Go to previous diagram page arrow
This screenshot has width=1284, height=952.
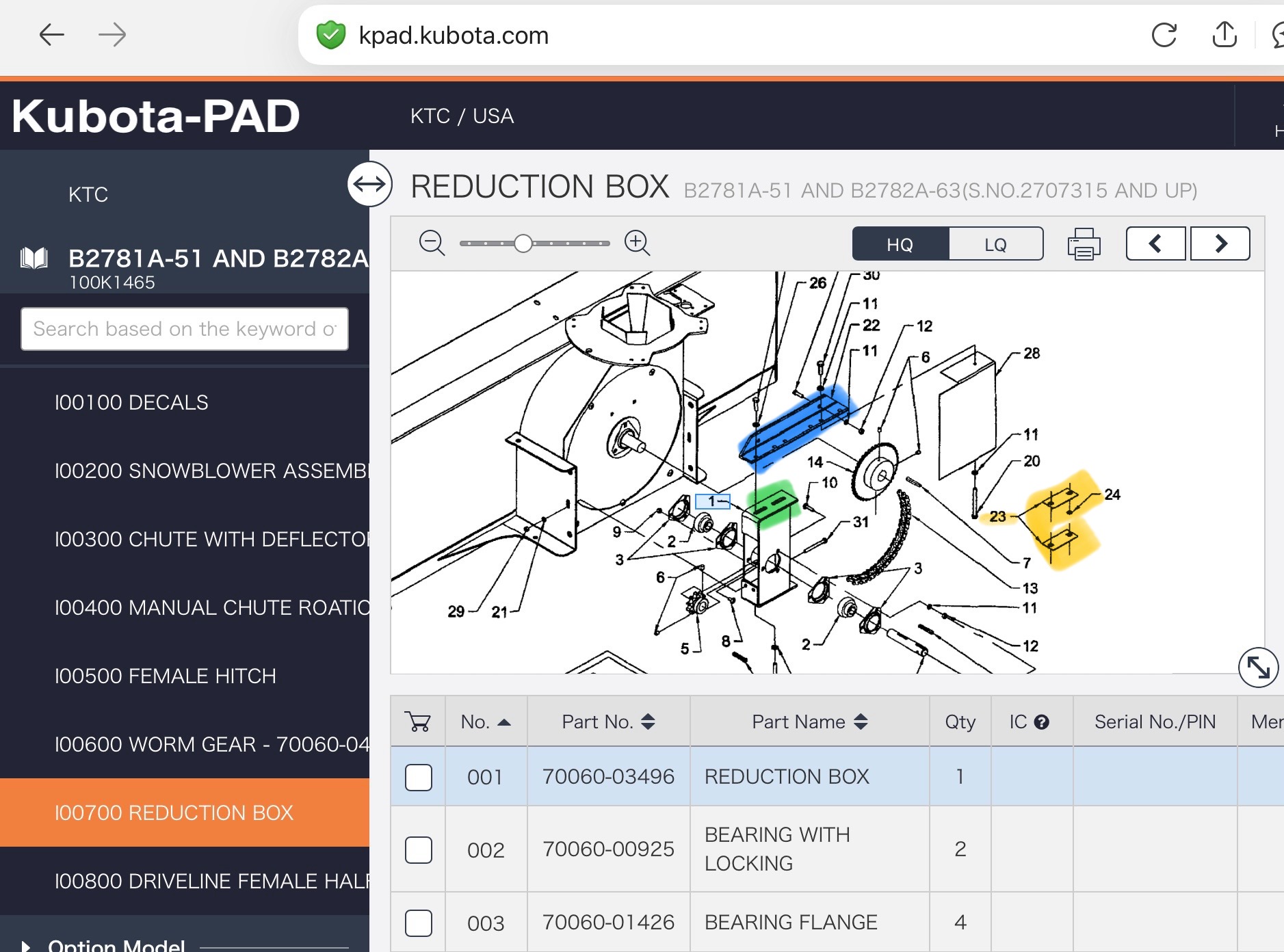point(1155,243)
